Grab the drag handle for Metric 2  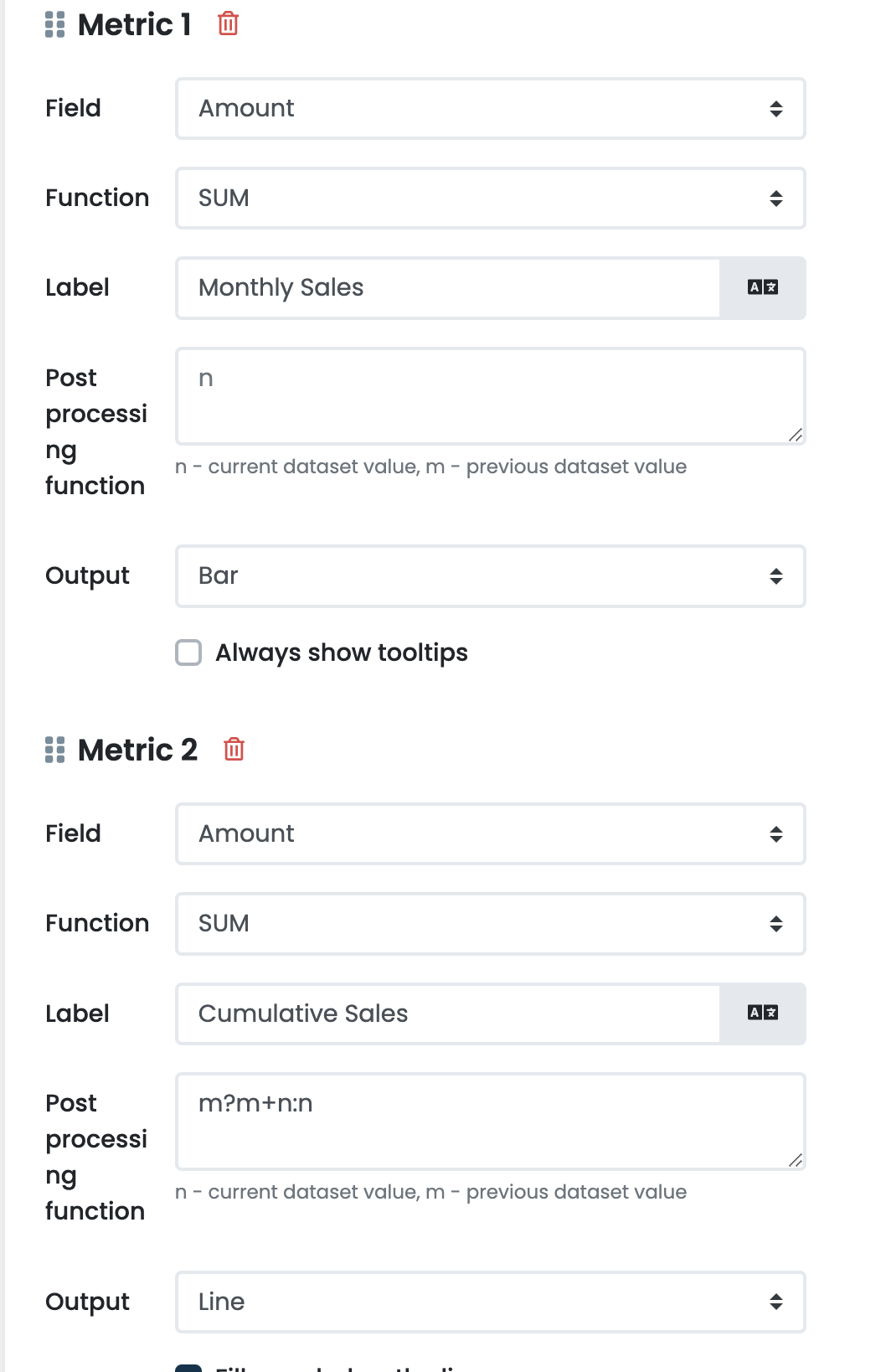tap(54, 750)
